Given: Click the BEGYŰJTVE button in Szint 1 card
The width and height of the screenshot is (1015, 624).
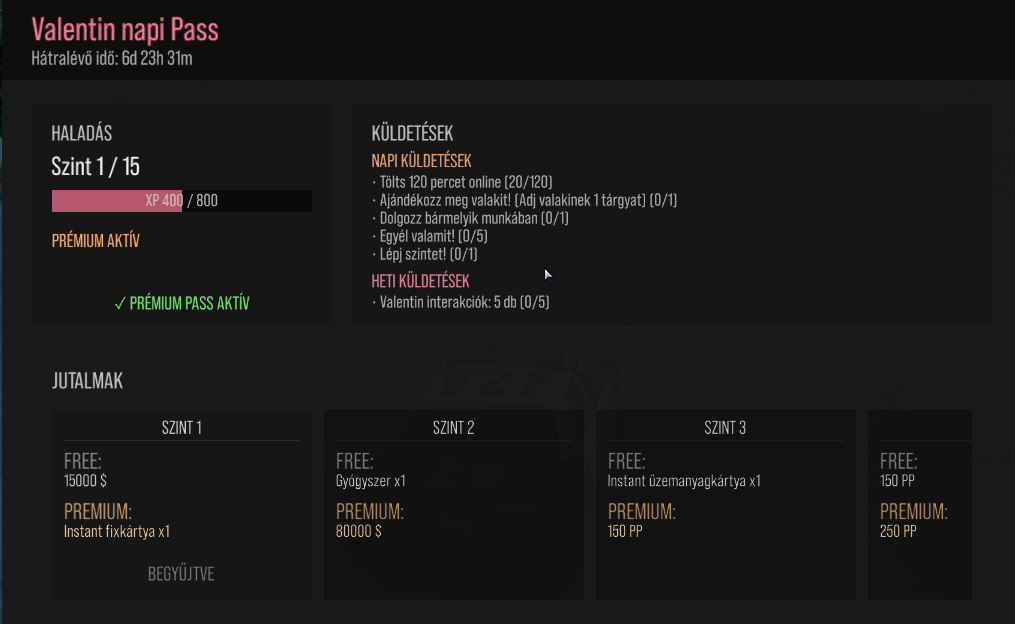Looking at the screenshot, I should (x=181, y=574).
